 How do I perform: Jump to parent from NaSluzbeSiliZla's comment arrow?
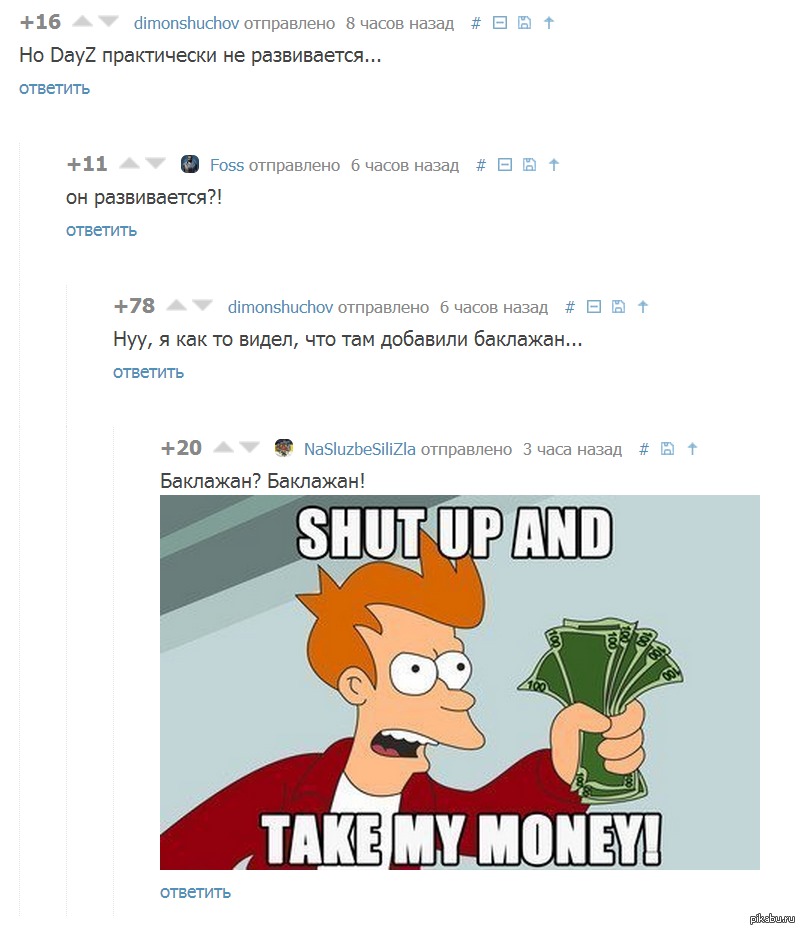(x=692, y=449)
